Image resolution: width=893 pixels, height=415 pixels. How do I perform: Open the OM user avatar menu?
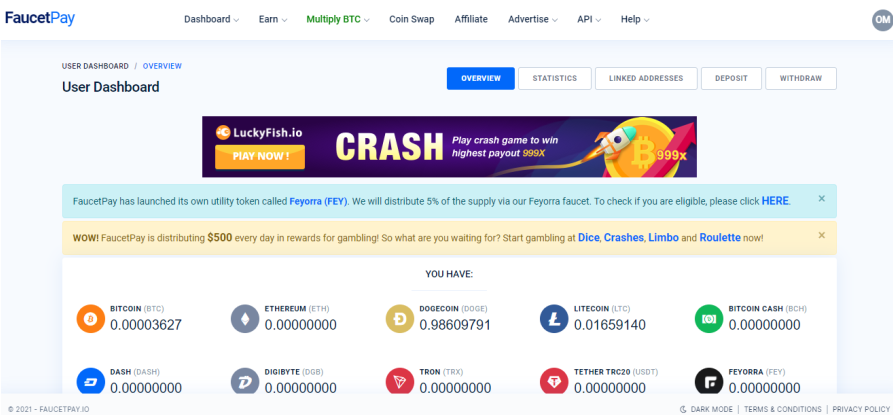(882, 20)
